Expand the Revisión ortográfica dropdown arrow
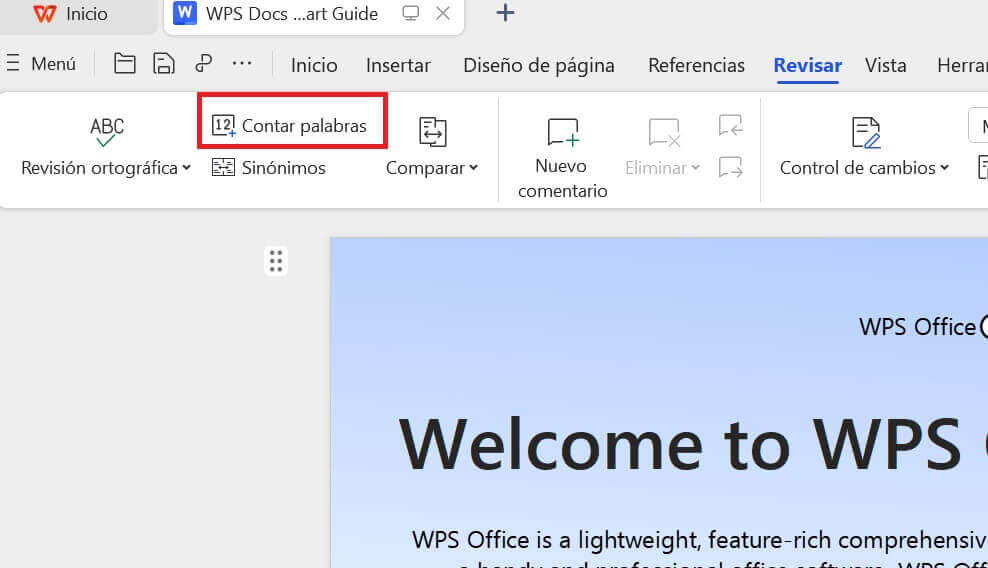The width and height of the screenshot is (988, 568). coord(187,168)
